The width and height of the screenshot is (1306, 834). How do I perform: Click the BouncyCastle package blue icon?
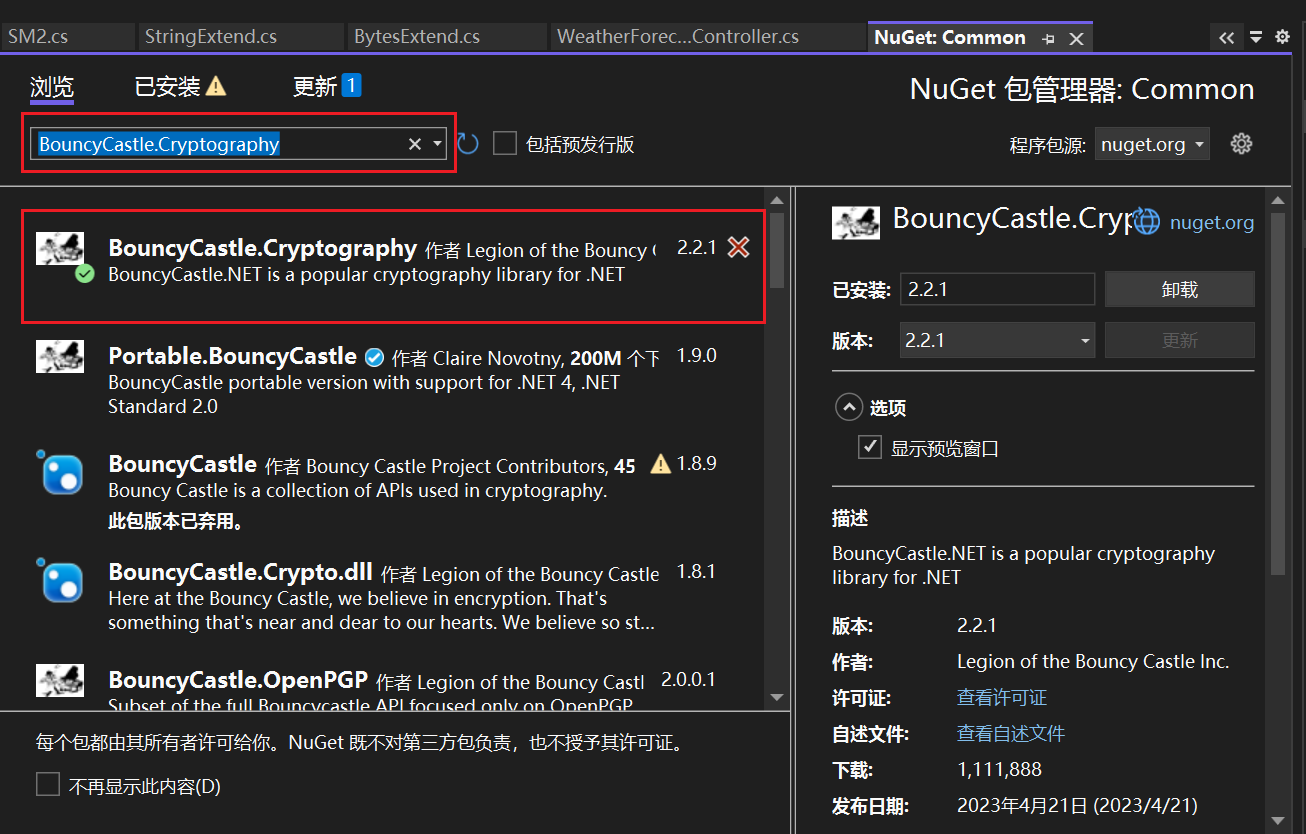pyautogui.click(x=62, y=473)
